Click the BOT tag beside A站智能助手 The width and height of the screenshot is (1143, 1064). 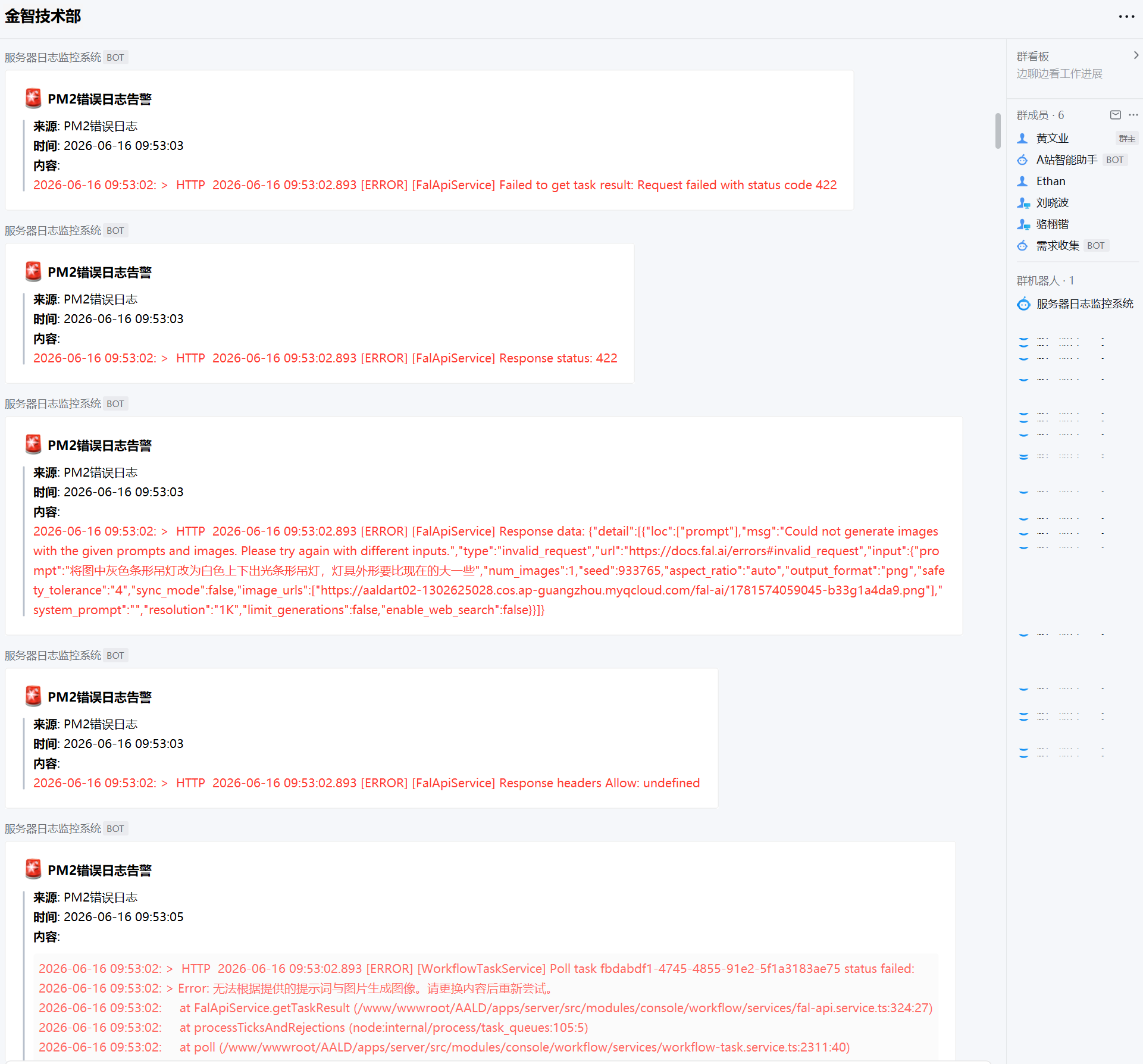[x=1114, y=160]
